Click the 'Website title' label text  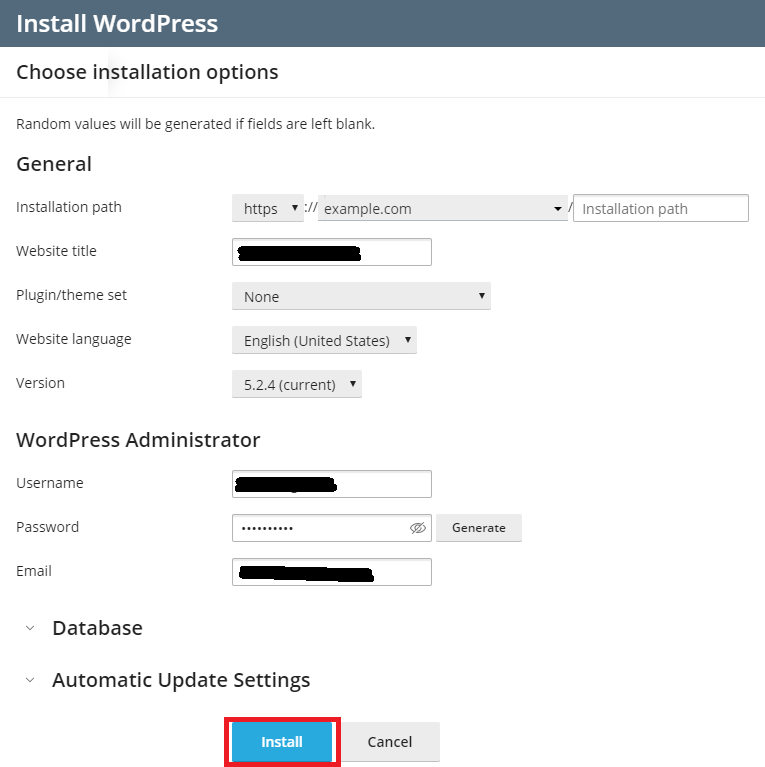[x=56, y=251]
